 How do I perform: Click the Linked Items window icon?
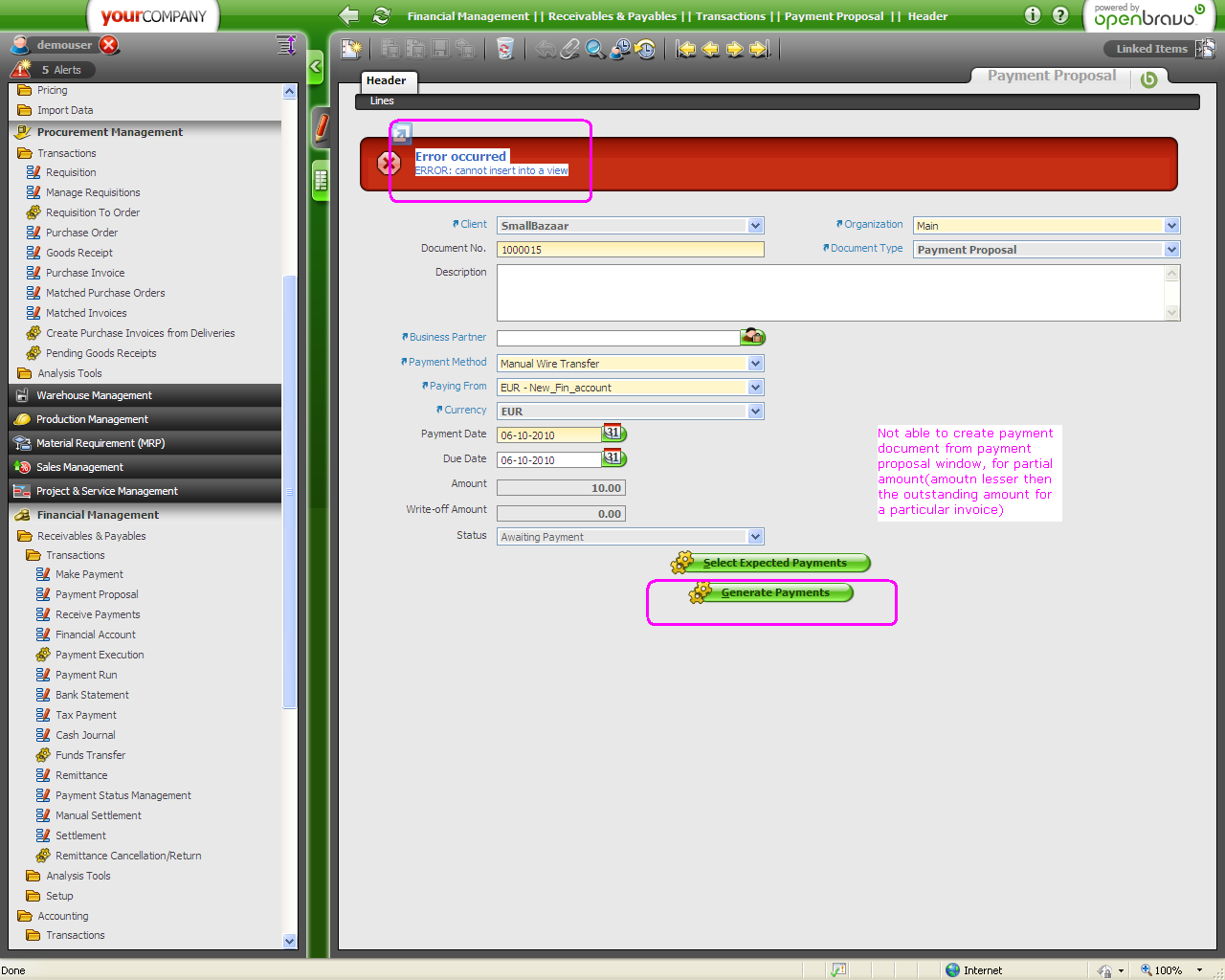pyautogui.click(x=1205, y=48)
